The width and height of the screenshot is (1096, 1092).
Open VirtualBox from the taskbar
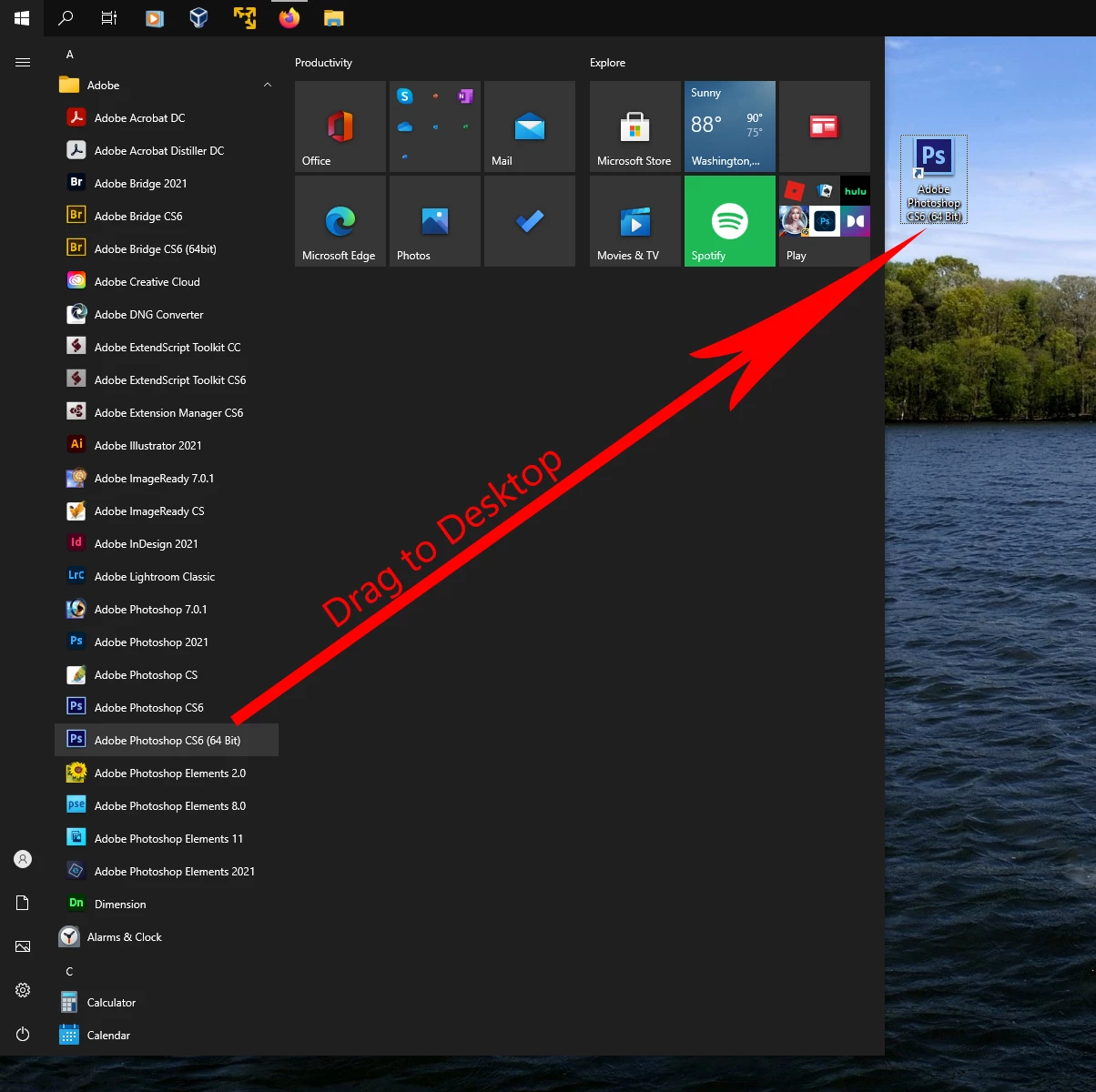(x=198, y=18)
